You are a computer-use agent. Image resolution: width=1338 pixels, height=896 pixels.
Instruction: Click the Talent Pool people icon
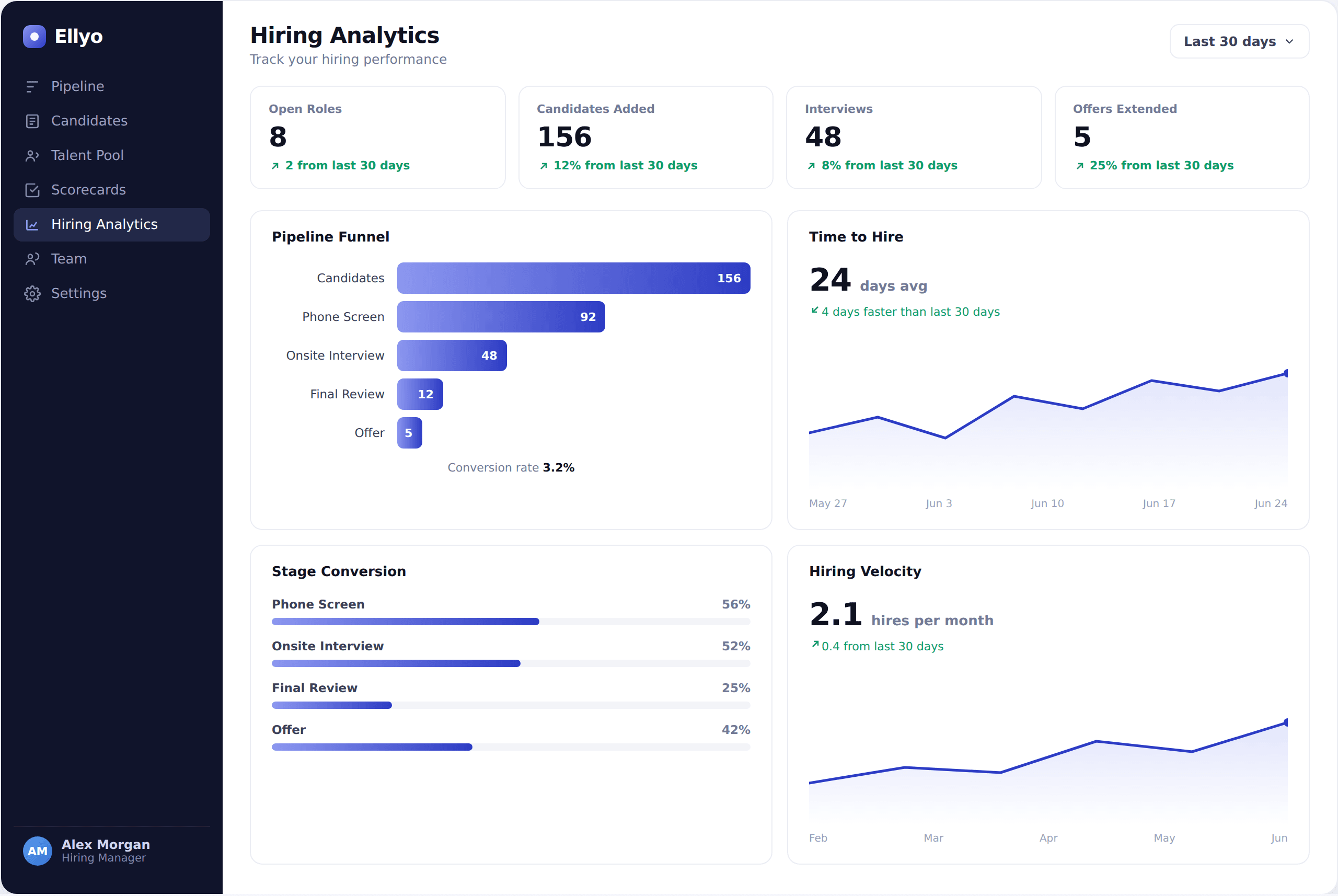click(32, 155)
